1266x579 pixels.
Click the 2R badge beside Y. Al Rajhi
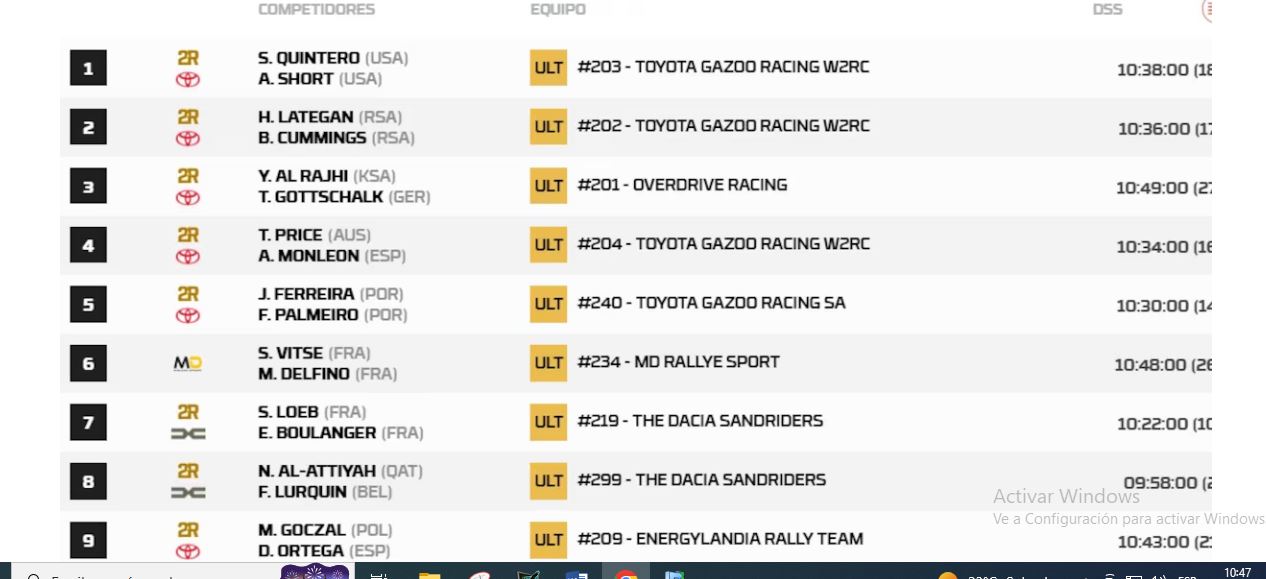point(188,176)
